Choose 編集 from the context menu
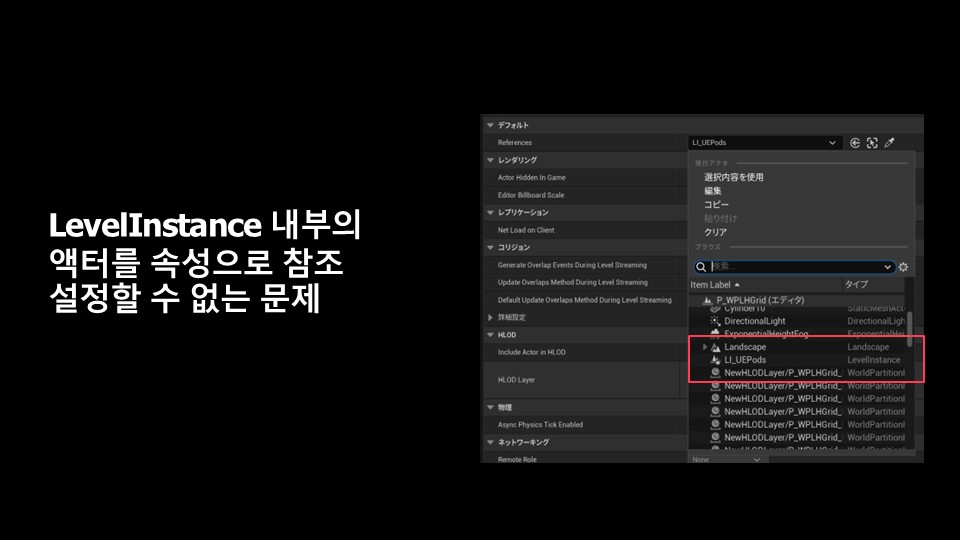The image size is (960, 540). 713,191
